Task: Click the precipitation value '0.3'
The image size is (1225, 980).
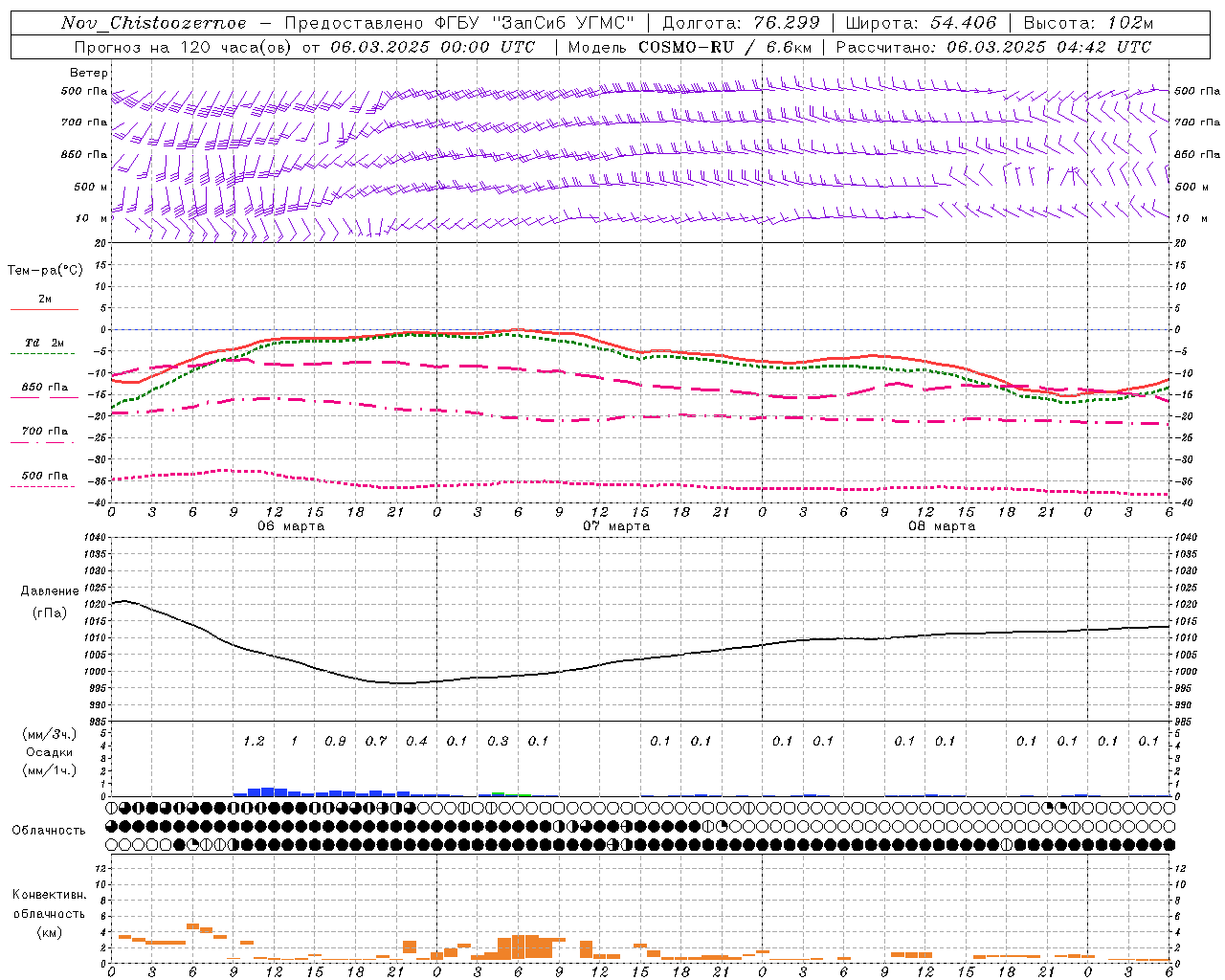Action: point(498,742)
